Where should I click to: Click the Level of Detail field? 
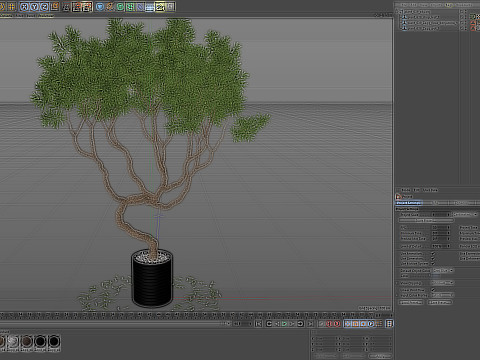[x=441, y=246]
